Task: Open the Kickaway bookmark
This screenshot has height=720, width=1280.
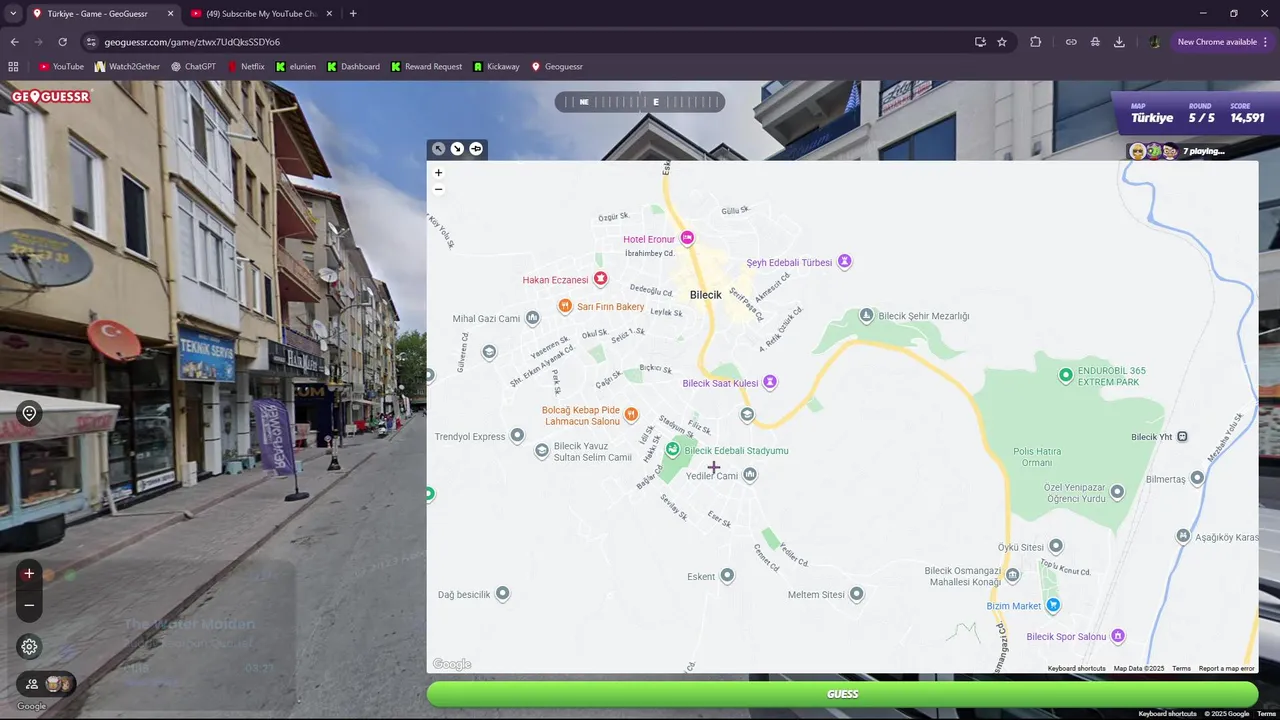Action: tap(496, 66)
